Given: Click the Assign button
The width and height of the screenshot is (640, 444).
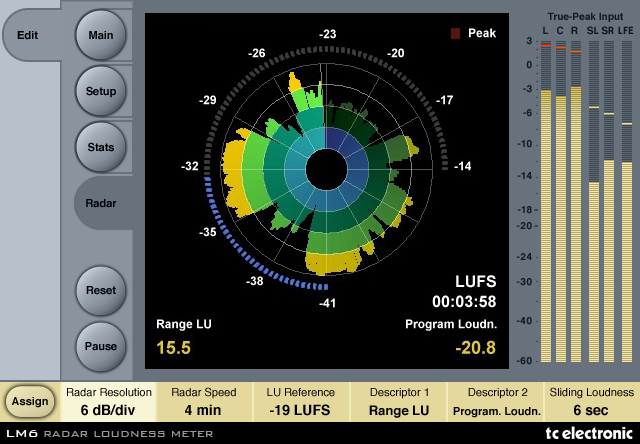Looking at the screenshot, I should (x=30, y=402).
